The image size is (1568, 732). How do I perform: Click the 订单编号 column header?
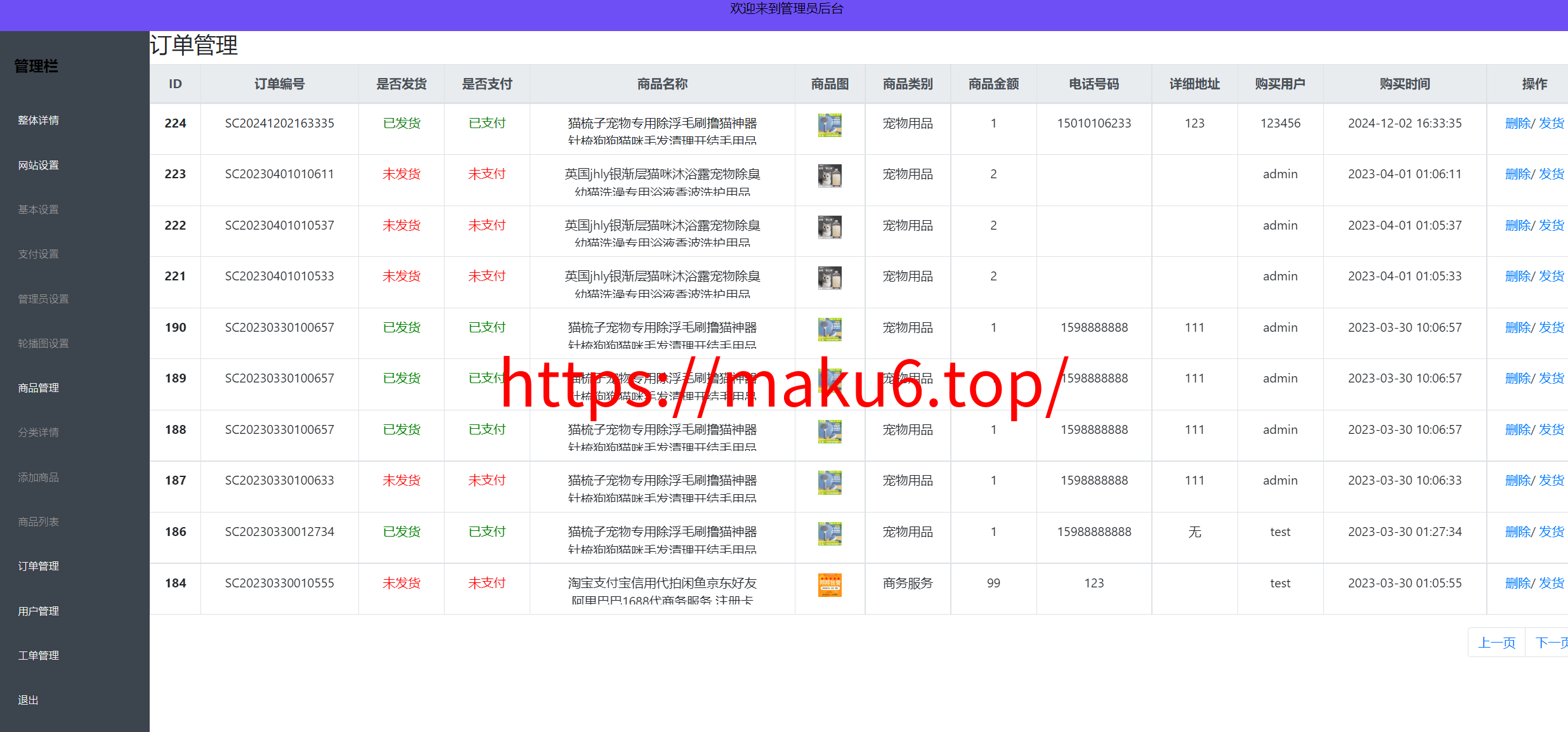click(279, 84)
